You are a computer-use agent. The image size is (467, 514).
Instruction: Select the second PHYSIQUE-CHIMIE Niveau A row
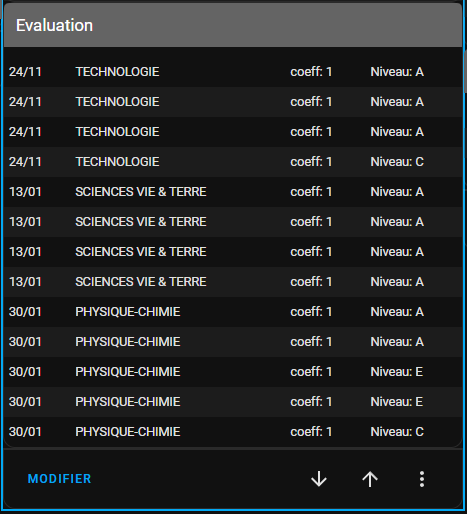click(x=233, y=342)
